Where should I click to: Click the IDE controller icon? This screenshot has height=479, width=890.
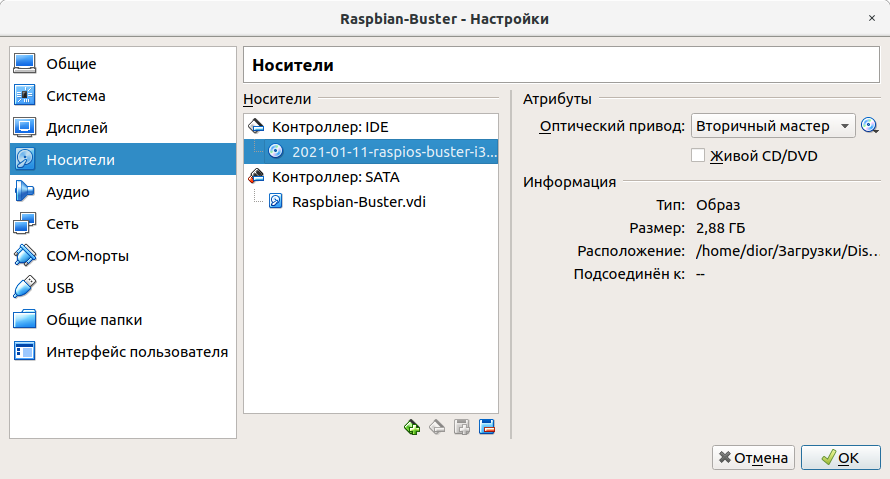(257, 126)
